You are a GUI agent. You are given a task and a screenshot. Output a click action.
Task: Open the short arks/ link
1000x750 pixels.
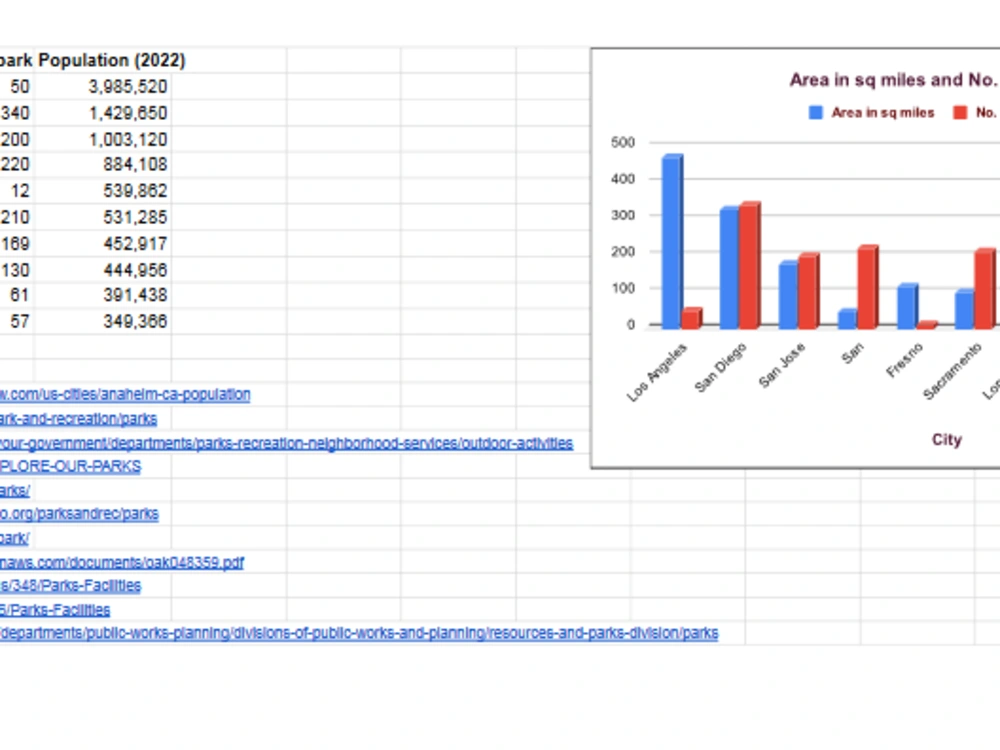point(15,490)
